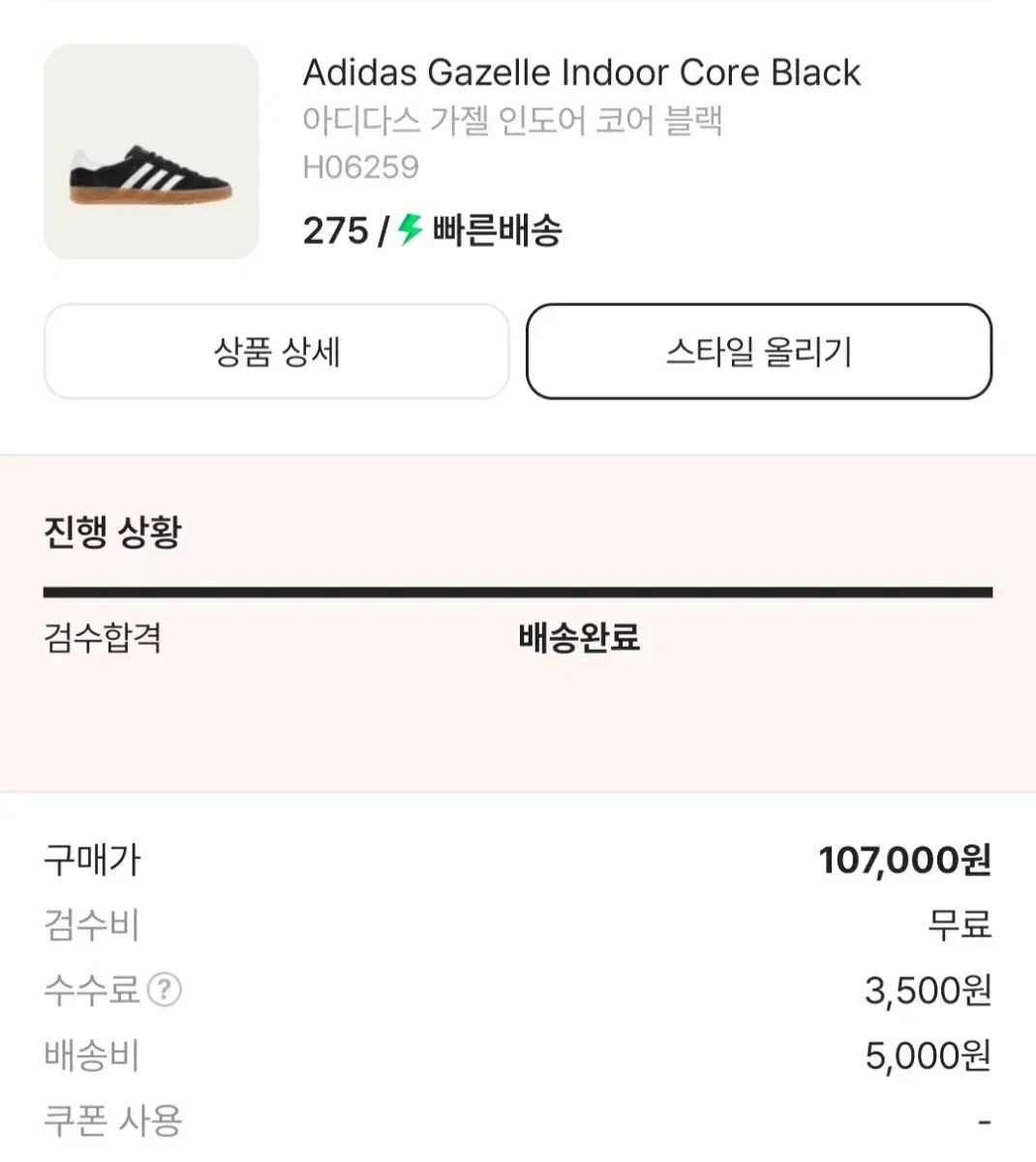Tap the 진행 상황 section heading
1036x1162 pixels.
(x=112, y=532)
